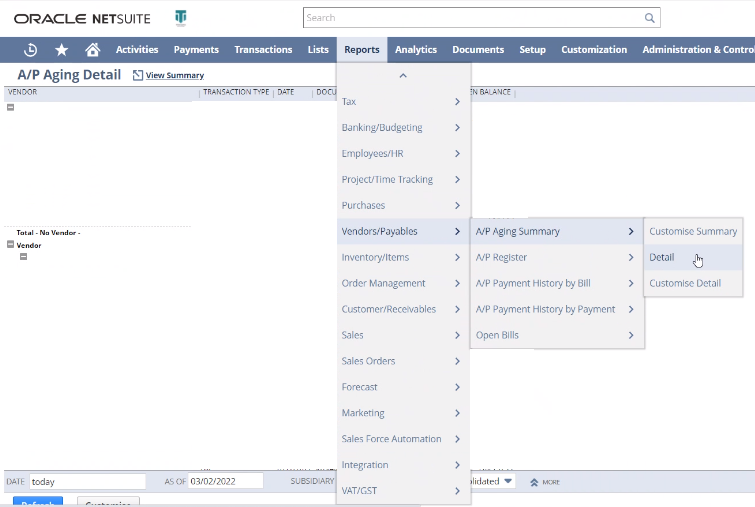Open the subsidiary dropdown arrow
This screenshot has height=507, width=755.
(x=508, y=481)
